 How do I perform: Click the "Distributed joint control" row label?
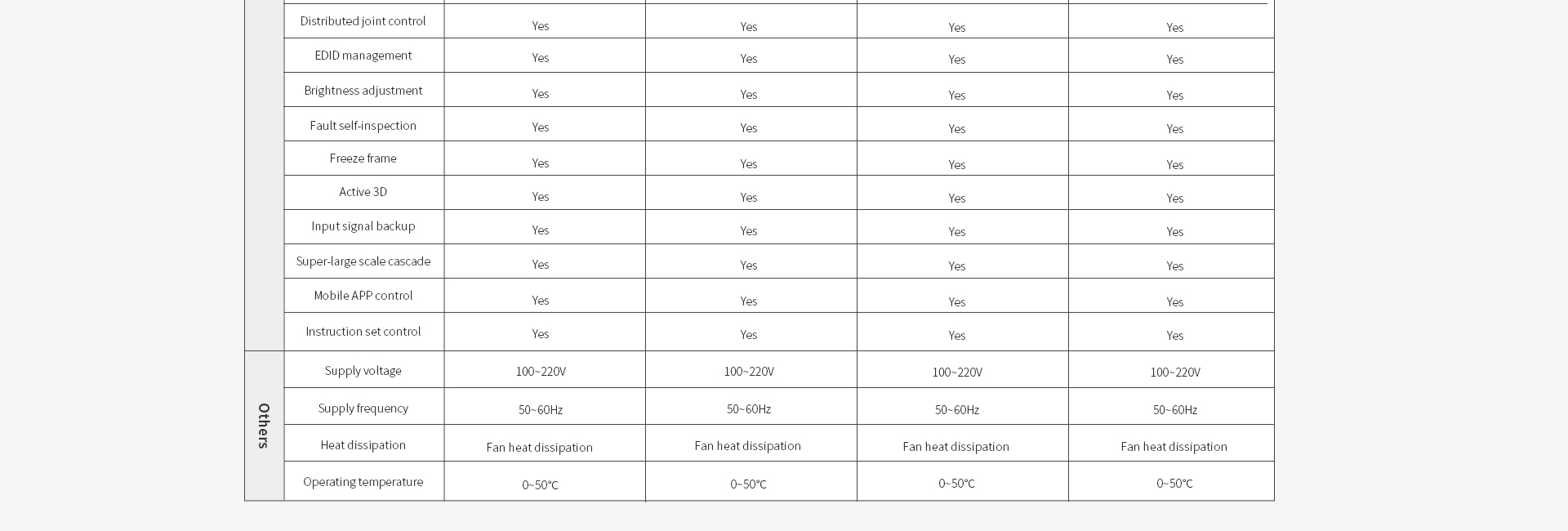363,21
